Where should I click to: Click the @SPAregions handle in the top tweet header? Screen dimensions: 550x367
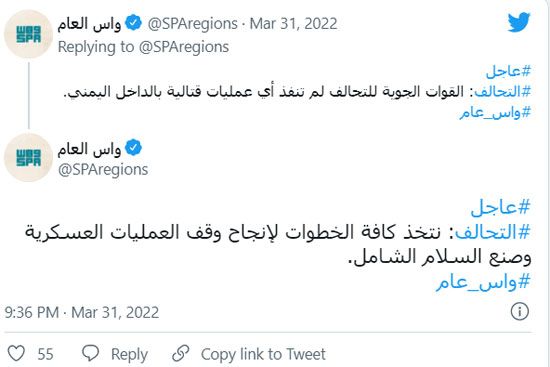(x=193, y=24)
